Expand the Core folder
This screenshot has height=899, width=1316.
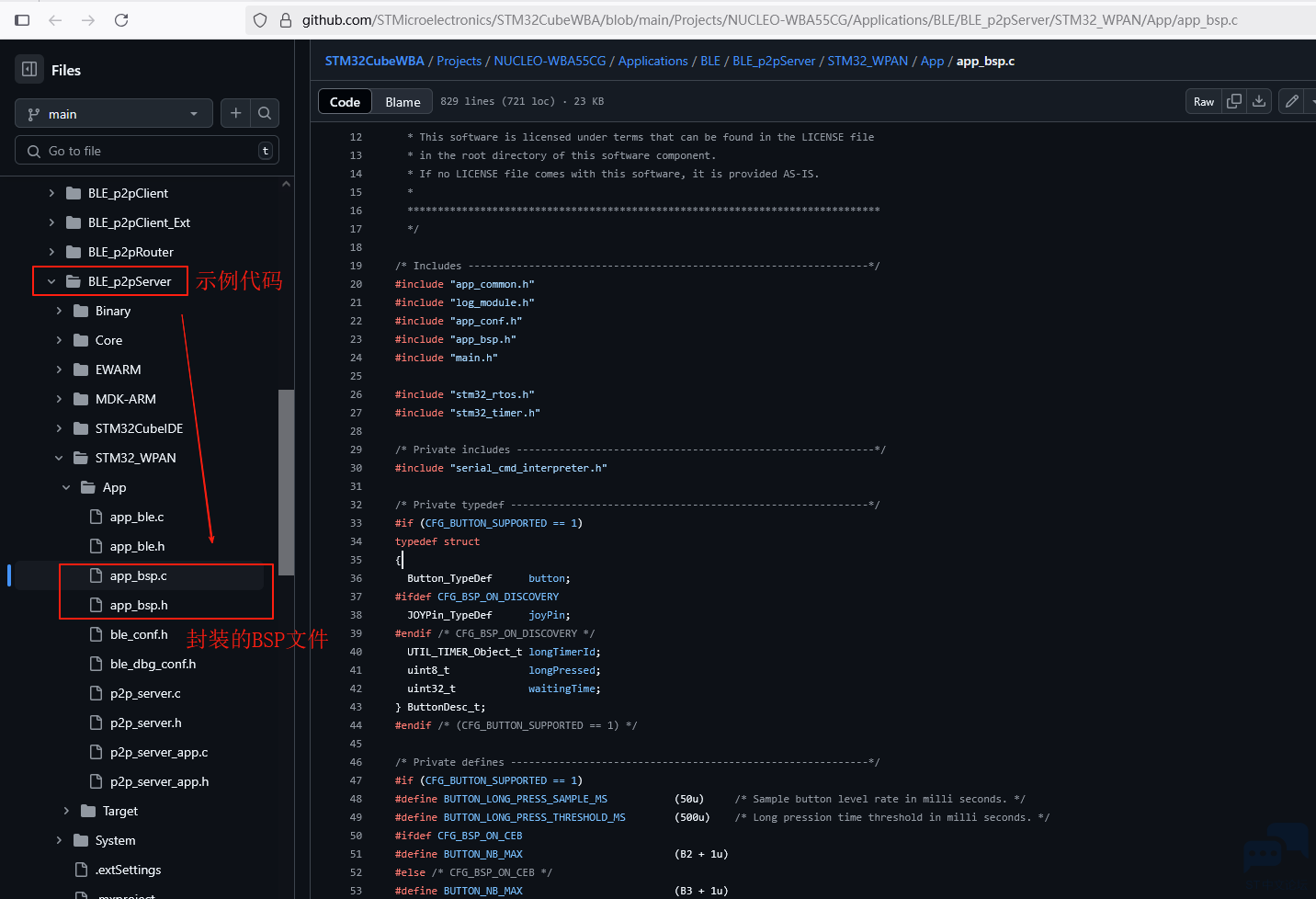59,340
